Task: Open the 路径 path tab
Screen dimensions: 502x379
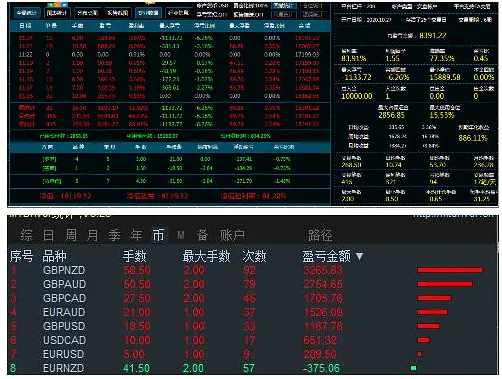Action: pyautogui.click(x=320, y=235)
